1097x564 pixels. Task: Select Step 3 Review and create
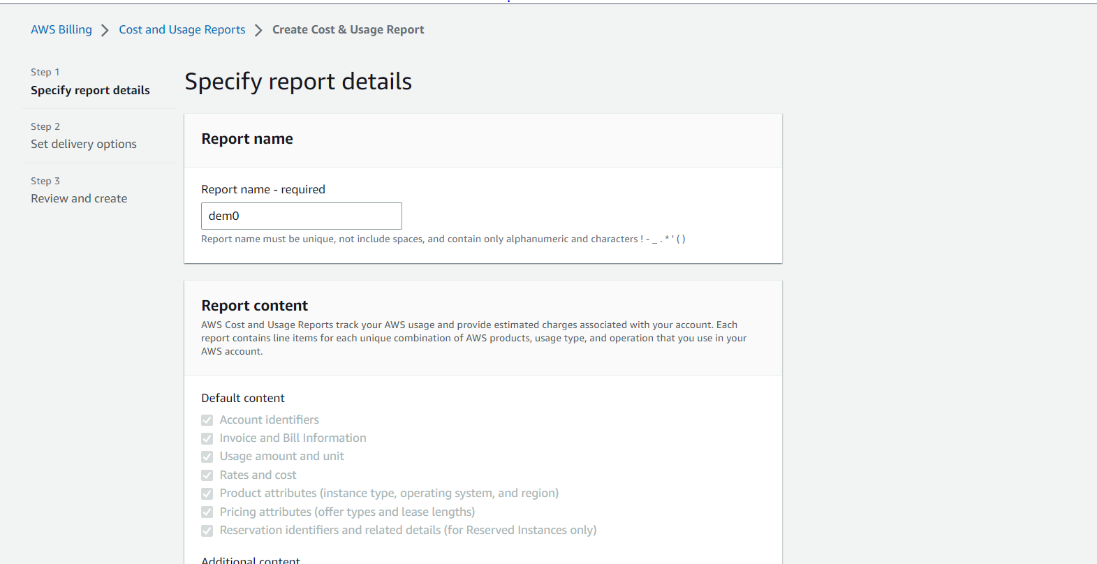(x=79, y=190)
